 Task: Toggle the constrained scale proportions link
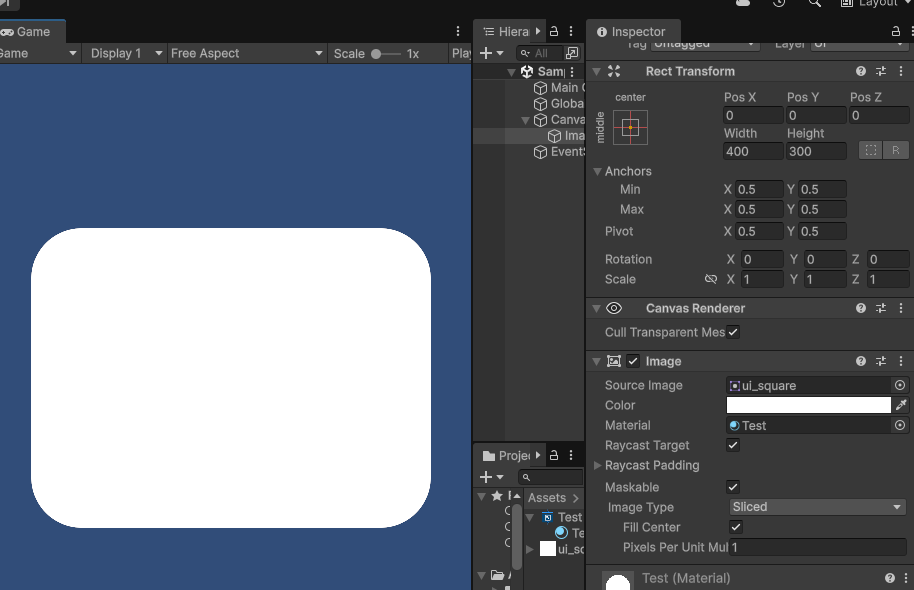coord(711,279)
